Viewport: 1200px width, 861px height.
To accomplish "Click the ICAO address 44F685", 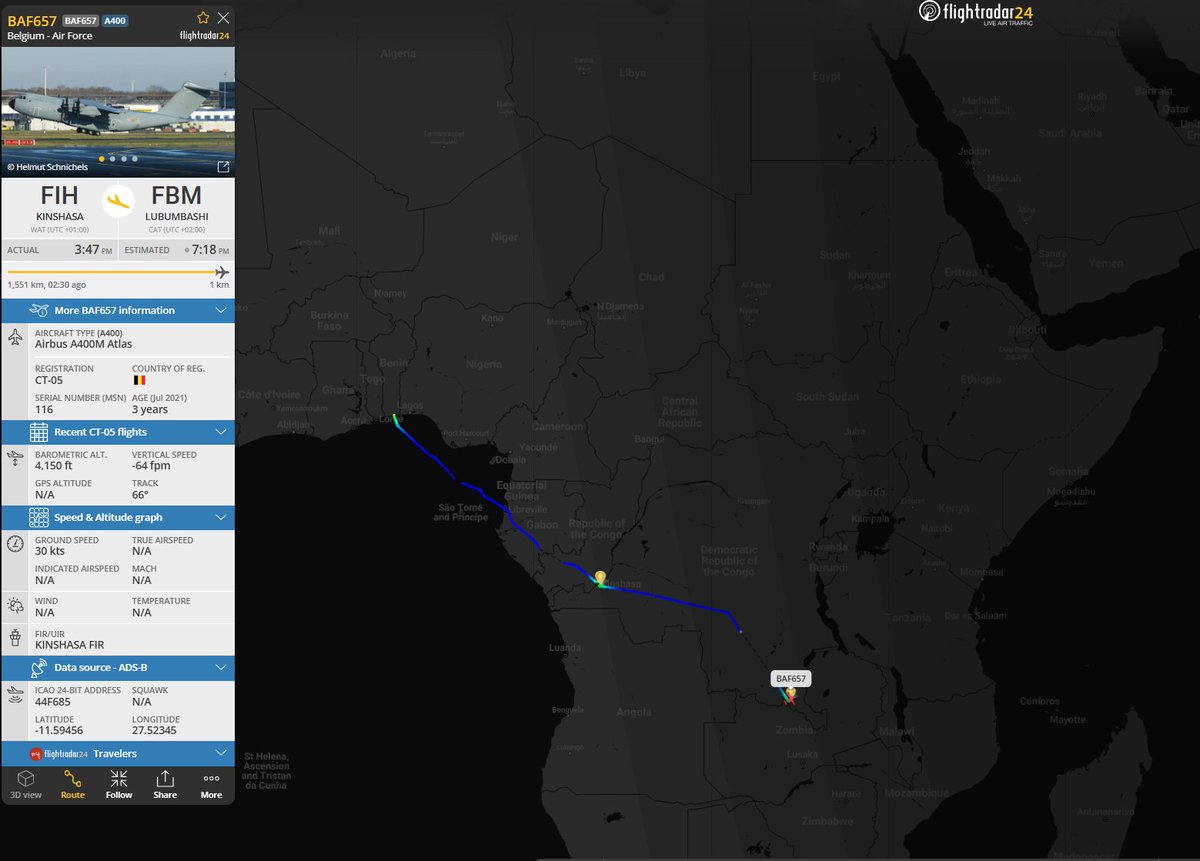I will tap(52, 702).
